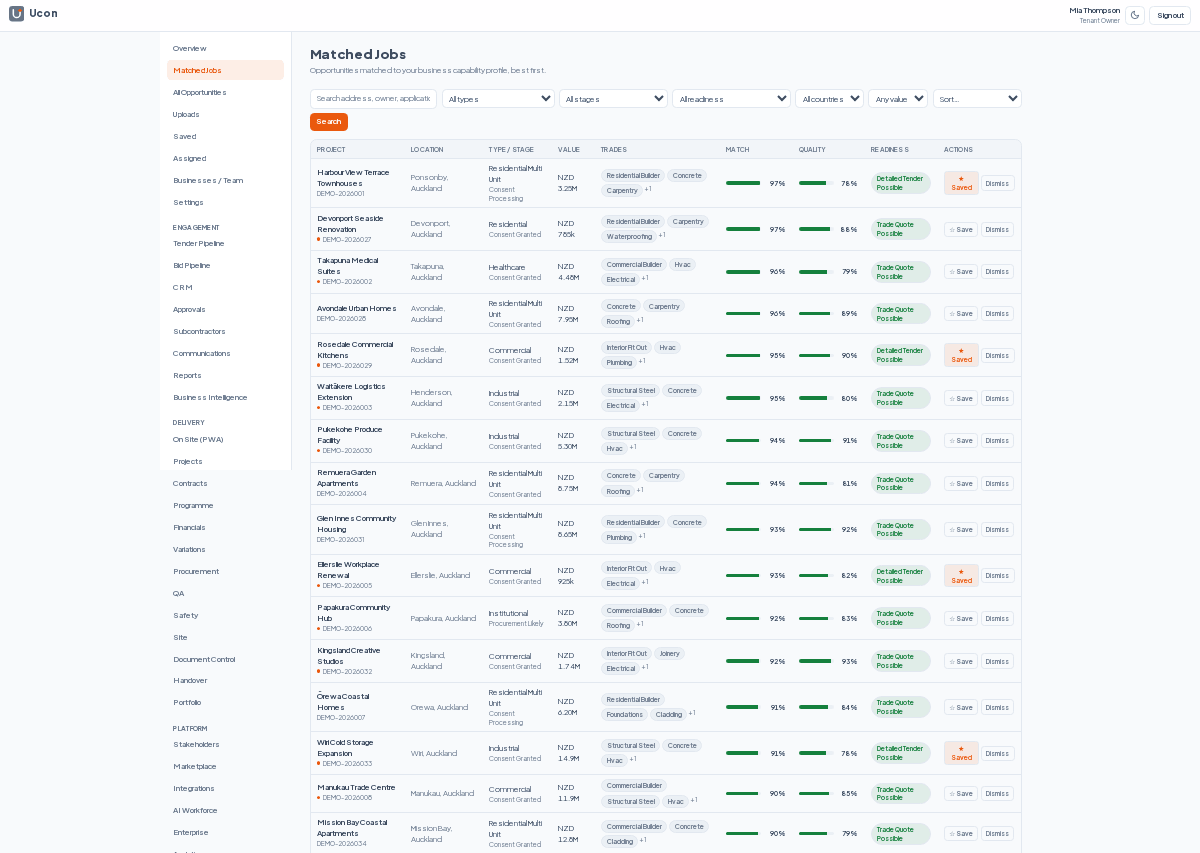
Task: Click the Ucon logo icon
Action: tap(16, 14)
